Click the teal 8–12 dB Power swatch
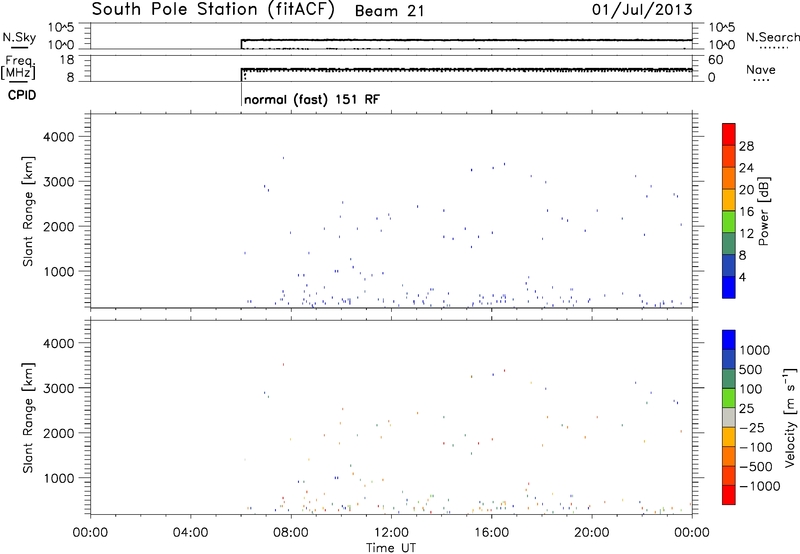Viewport: 800px width, 554px height. coord(729,244)
